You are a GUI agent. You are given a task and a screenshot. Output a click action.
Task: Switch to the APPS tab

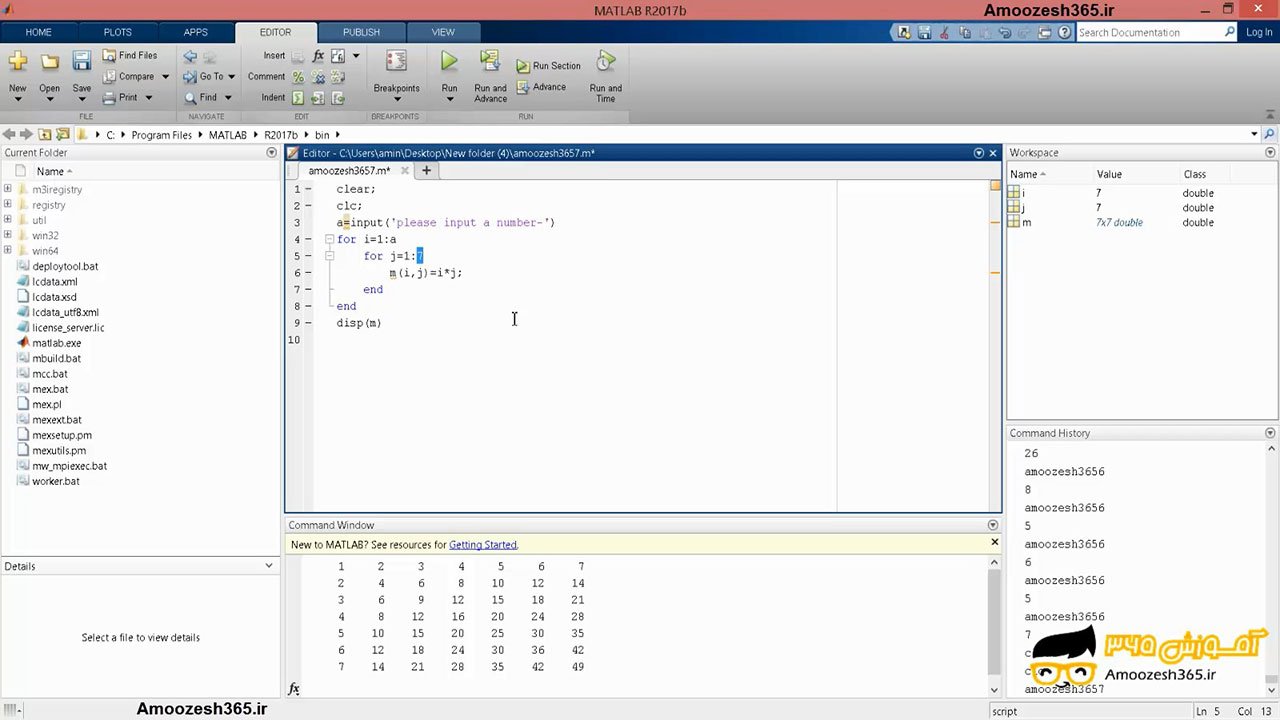(196, 32)
